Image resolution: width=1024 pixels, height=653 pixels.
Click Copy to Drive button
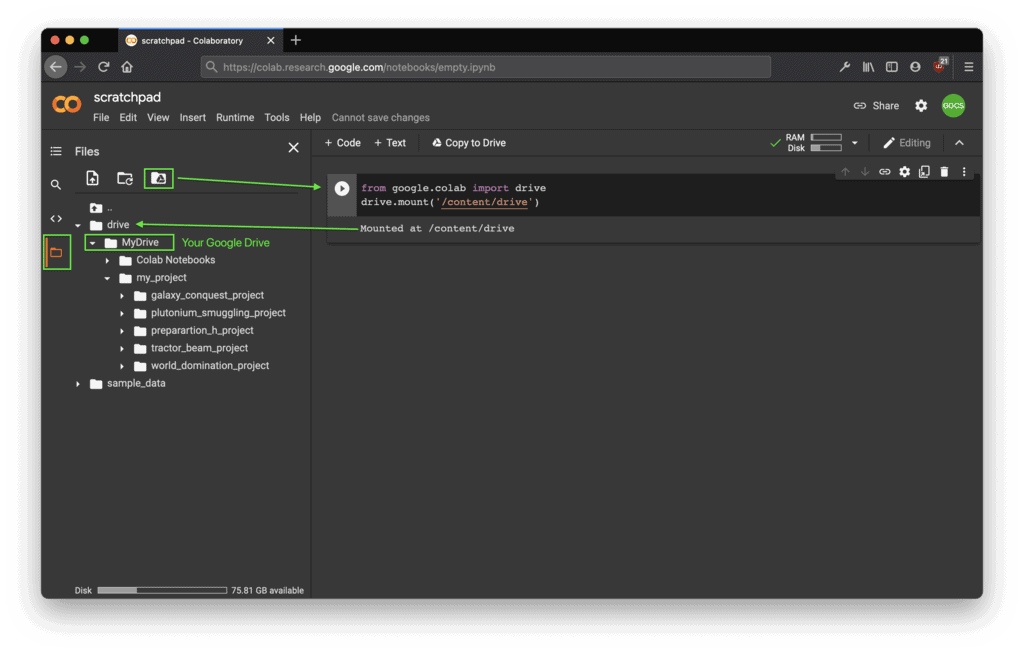click(x=469, y=142)
